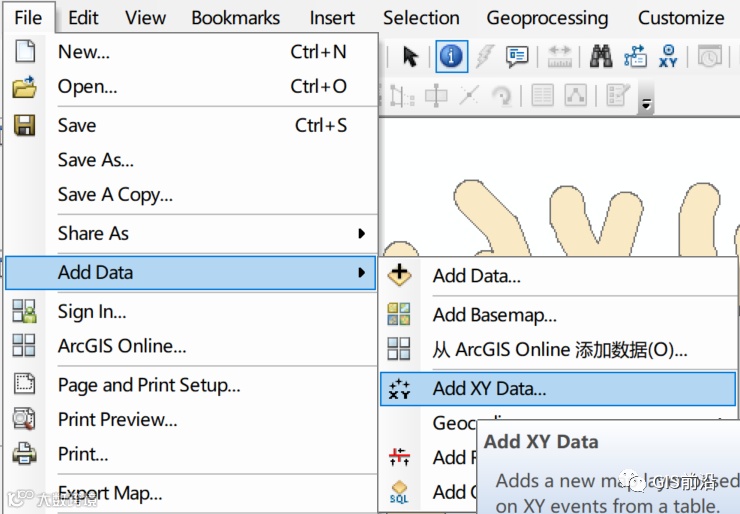Open the Geoprocessing menu
The height and width of the screenshot is (514, 740).
pos(547,17)
